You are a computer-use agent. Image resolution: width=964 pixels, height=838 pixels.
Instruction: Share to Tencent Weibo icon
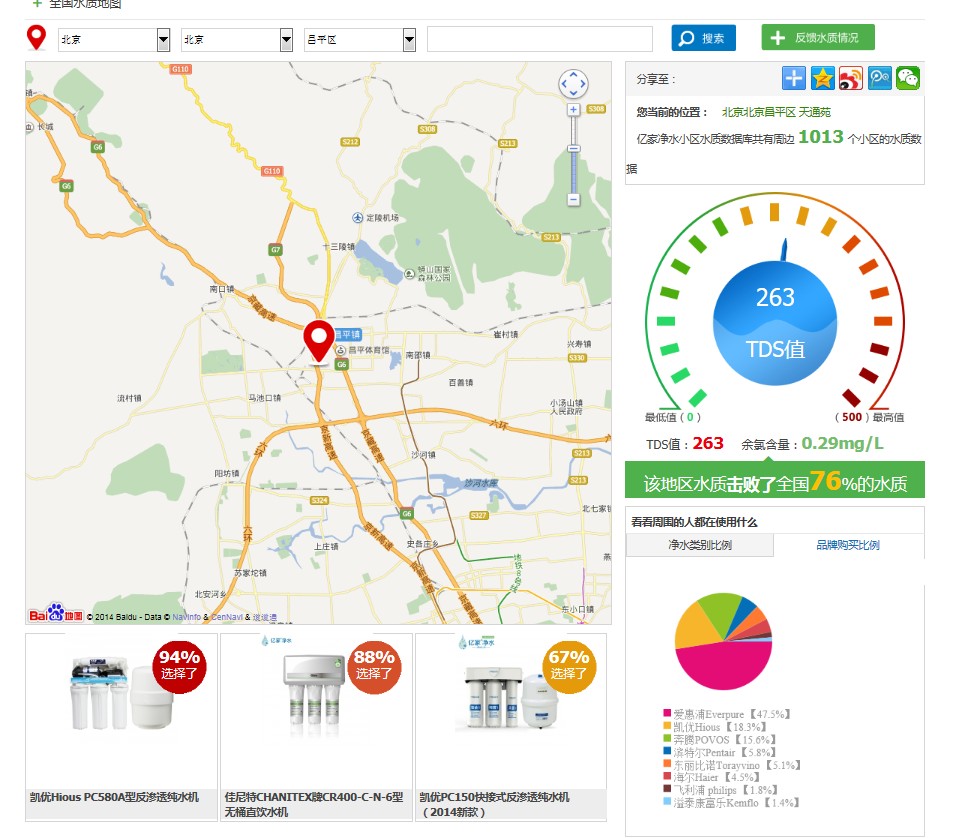click(880, 78)
